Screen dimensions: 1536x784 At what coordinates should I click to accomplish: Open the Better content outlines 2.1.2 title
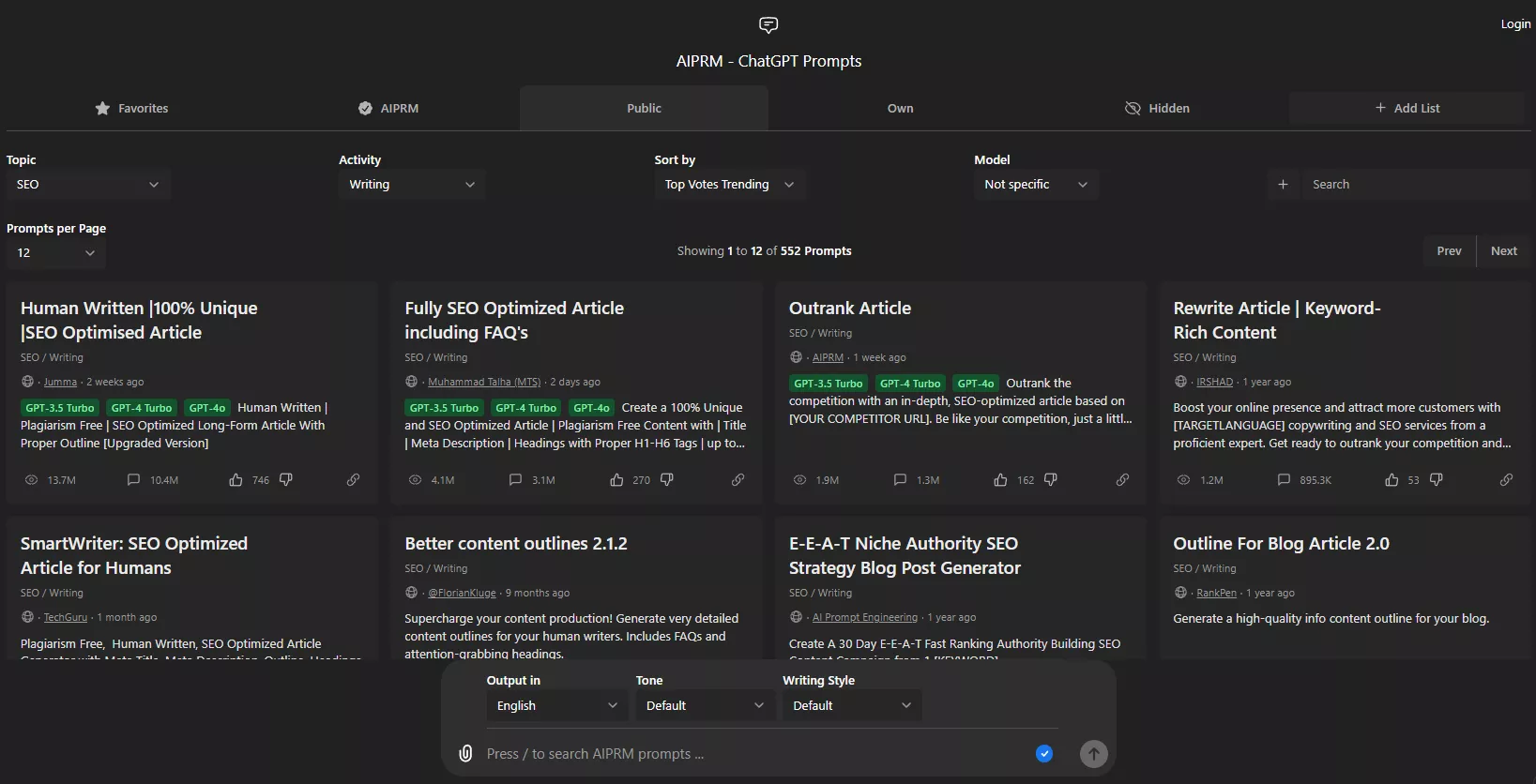tap(516, 544)
